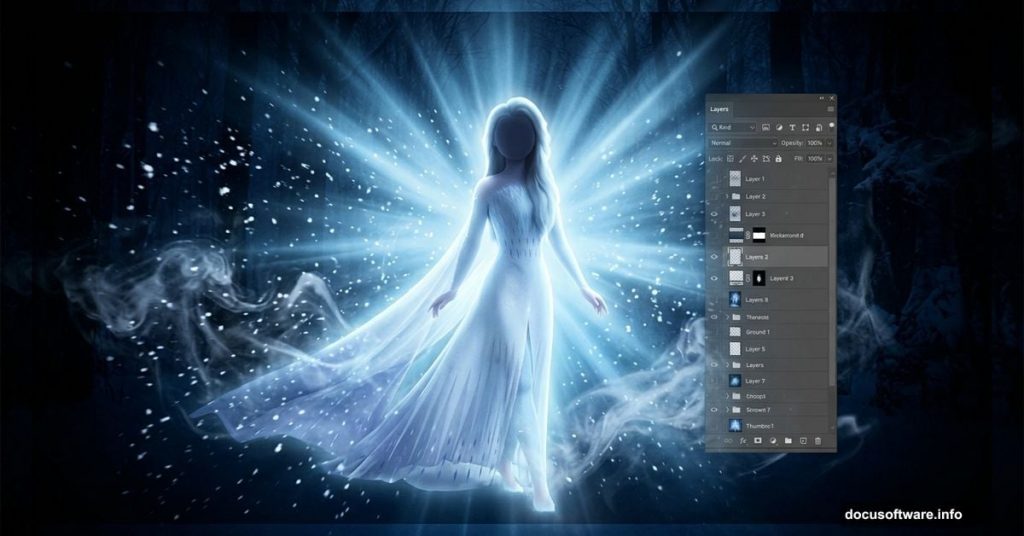The image size is (1024, 536).
Task: Filter layers by smart object icon
Action: click(818, 127)
